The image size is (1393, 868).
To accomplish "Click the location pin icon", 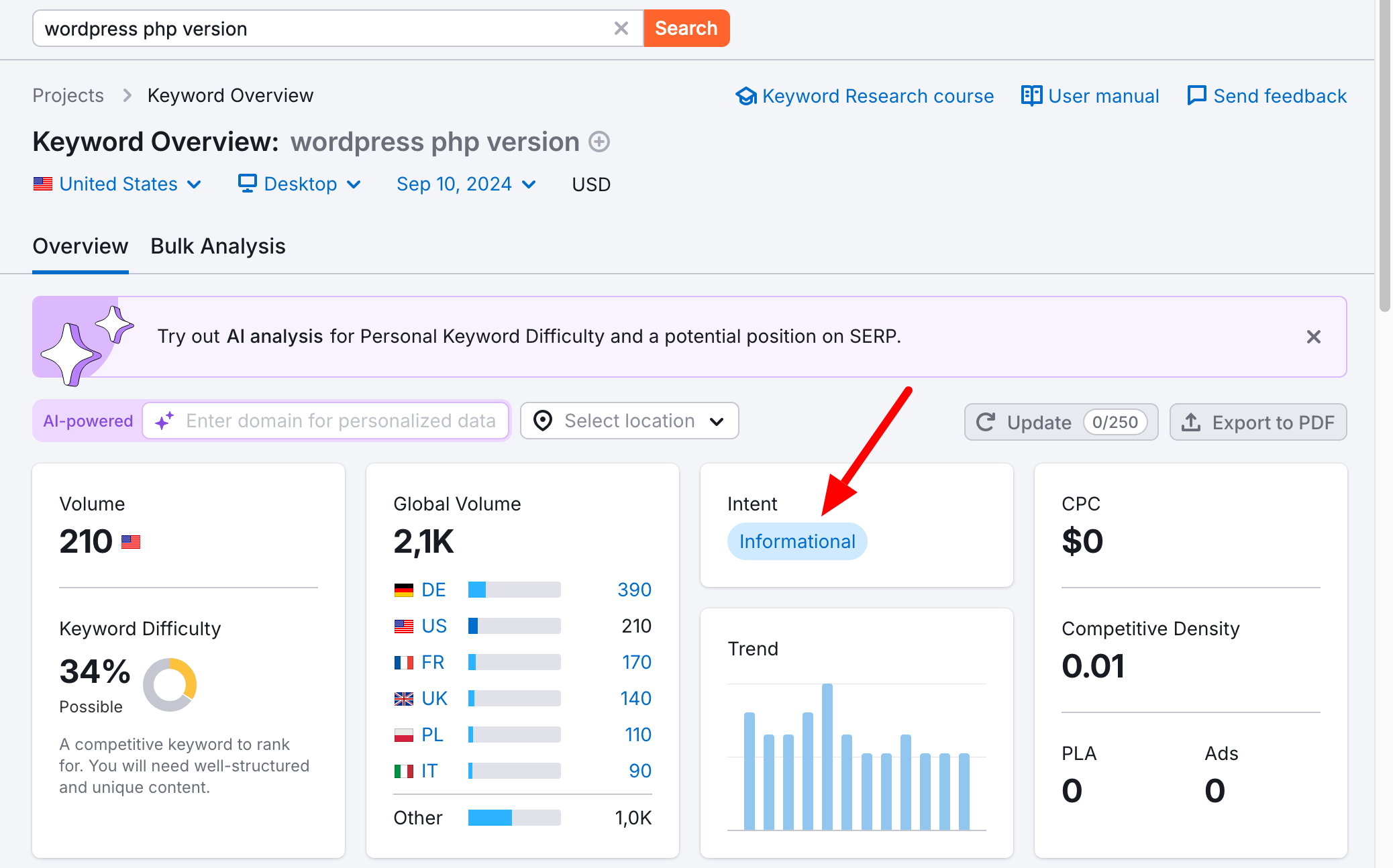I will 542,421.
